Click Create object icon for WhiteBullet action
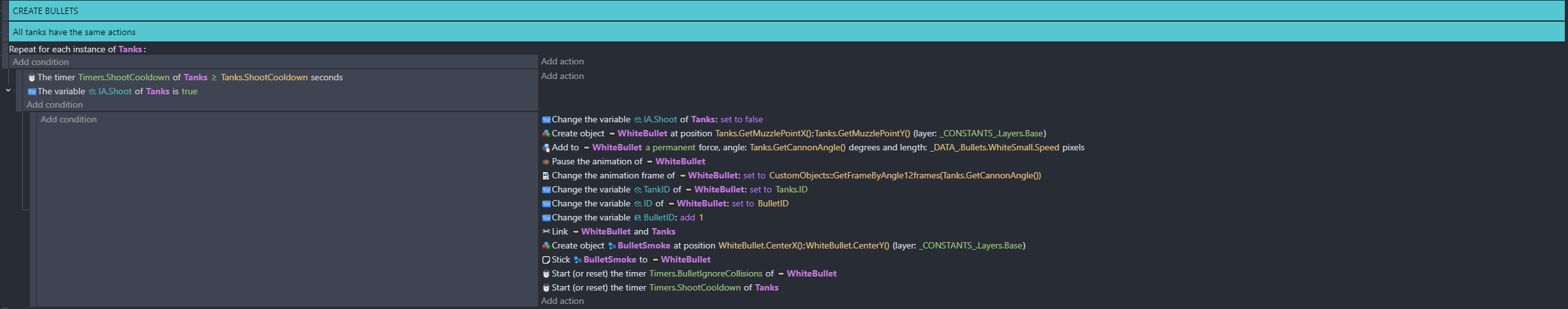The image size is (1568, 309). click(546, 134)
